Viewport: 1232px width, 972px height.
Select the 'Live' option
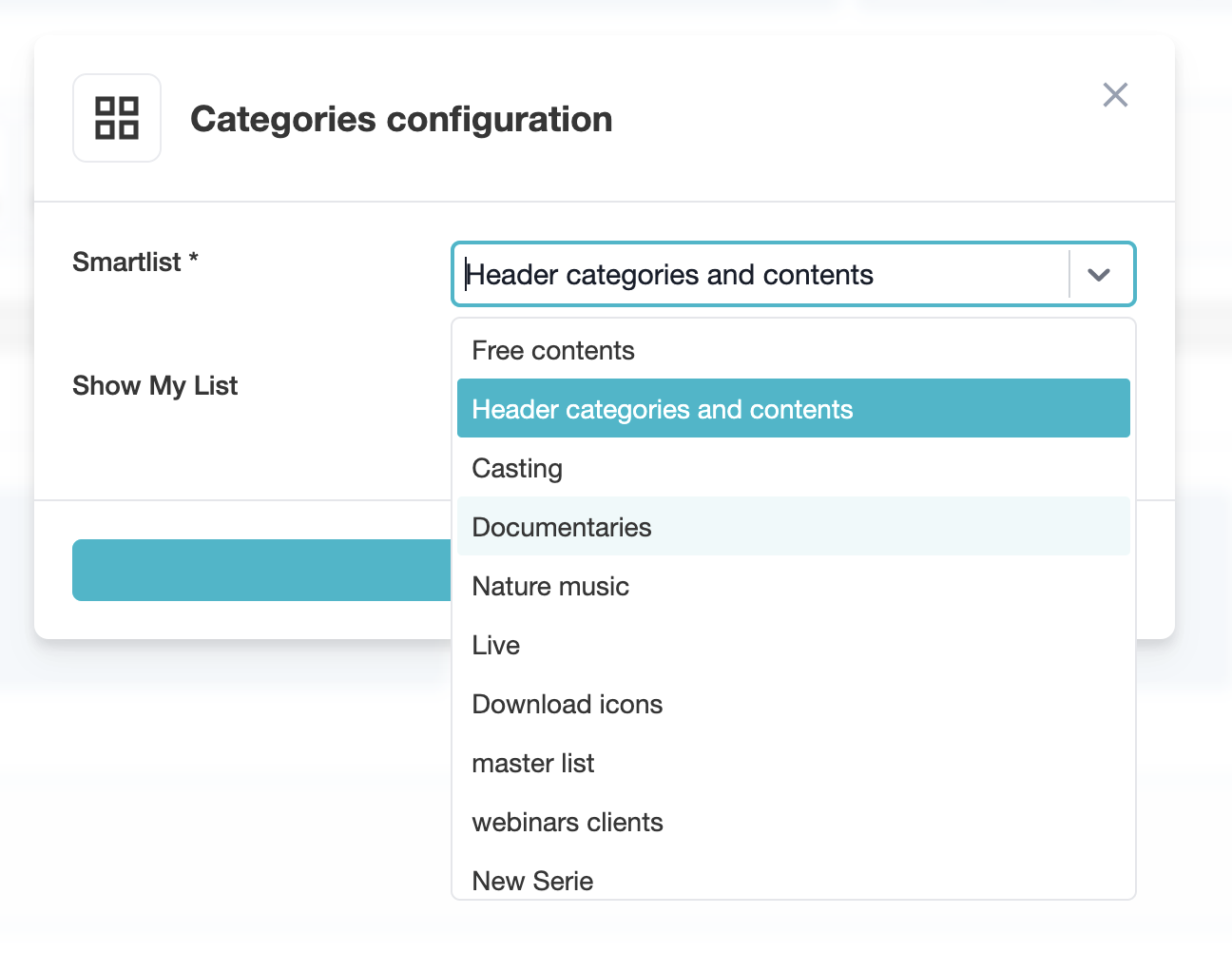496,646
